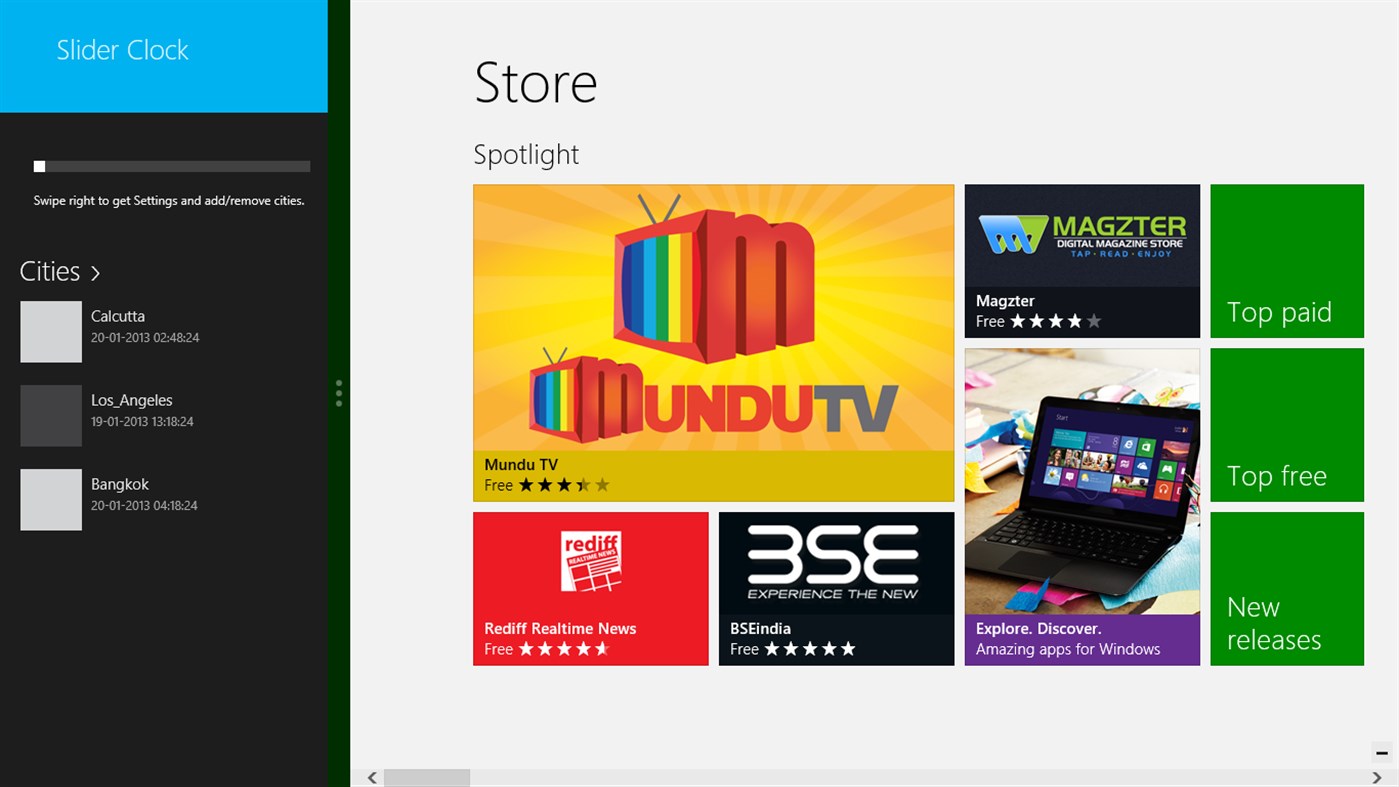Click the 20-01-2013 04:18:24 timestamp
1399x787 pixels.
pos(144,506)
